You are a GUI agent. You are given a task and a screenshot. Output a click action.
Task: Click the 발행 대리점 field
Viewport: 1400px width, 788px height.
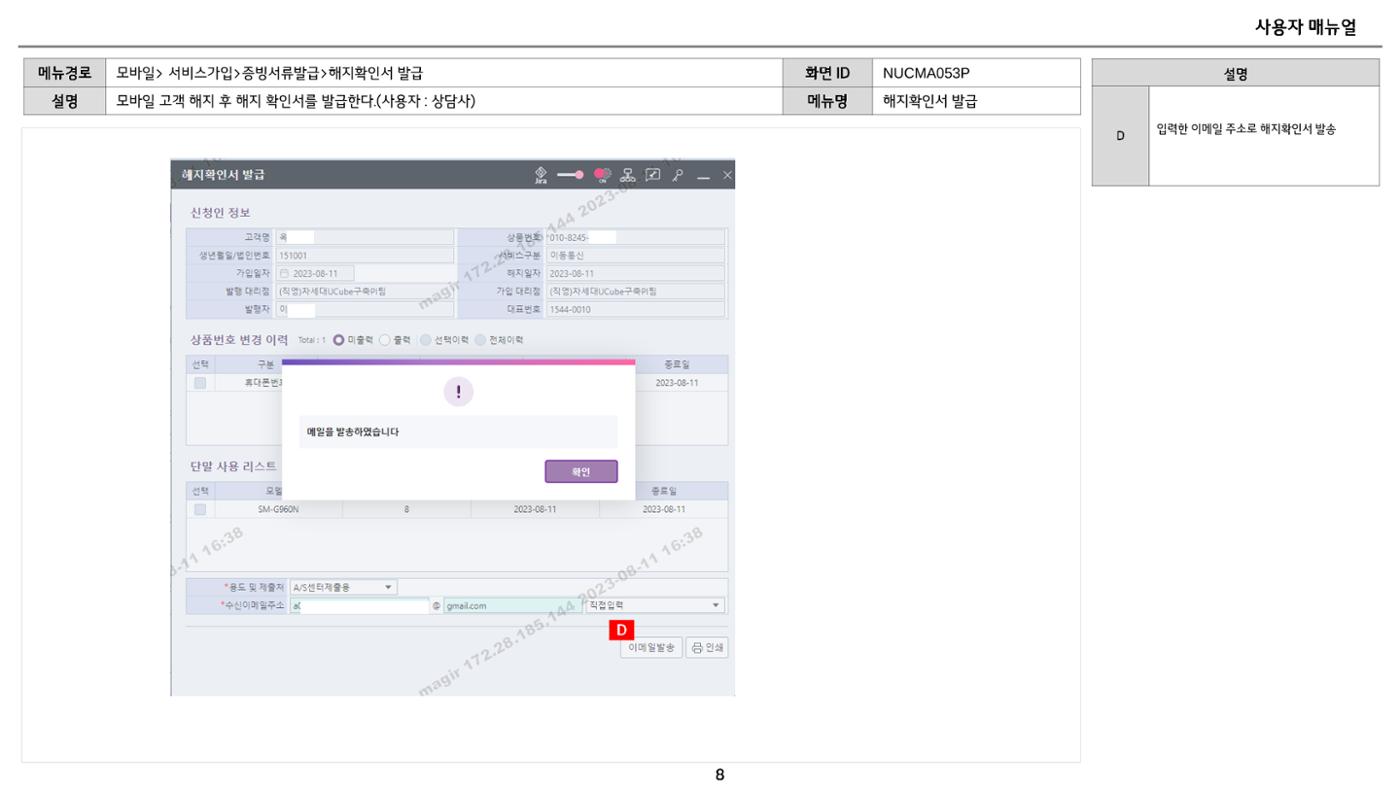[x=364, y=291]
